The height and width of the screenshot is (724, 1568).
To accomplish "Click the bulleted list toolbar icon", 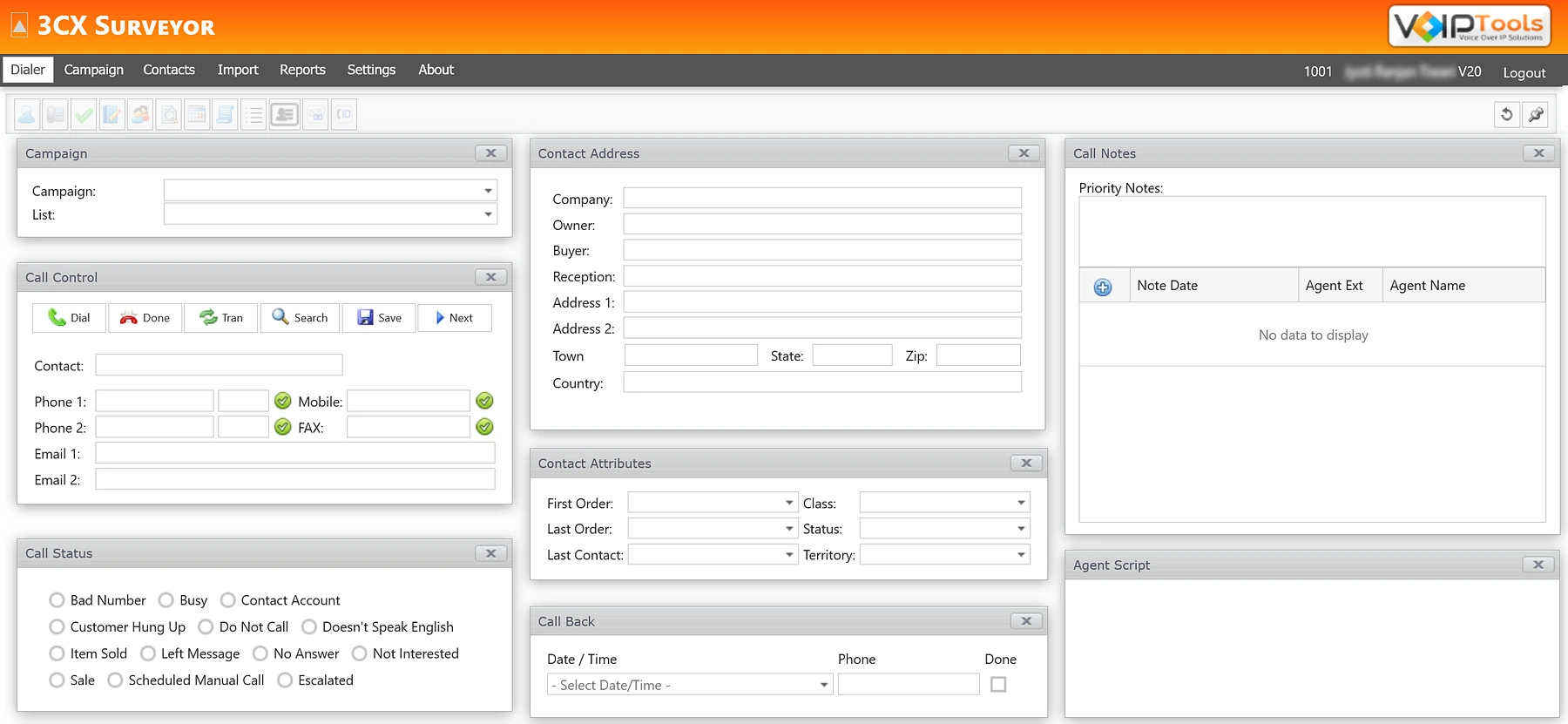I will tap(253, 114).
